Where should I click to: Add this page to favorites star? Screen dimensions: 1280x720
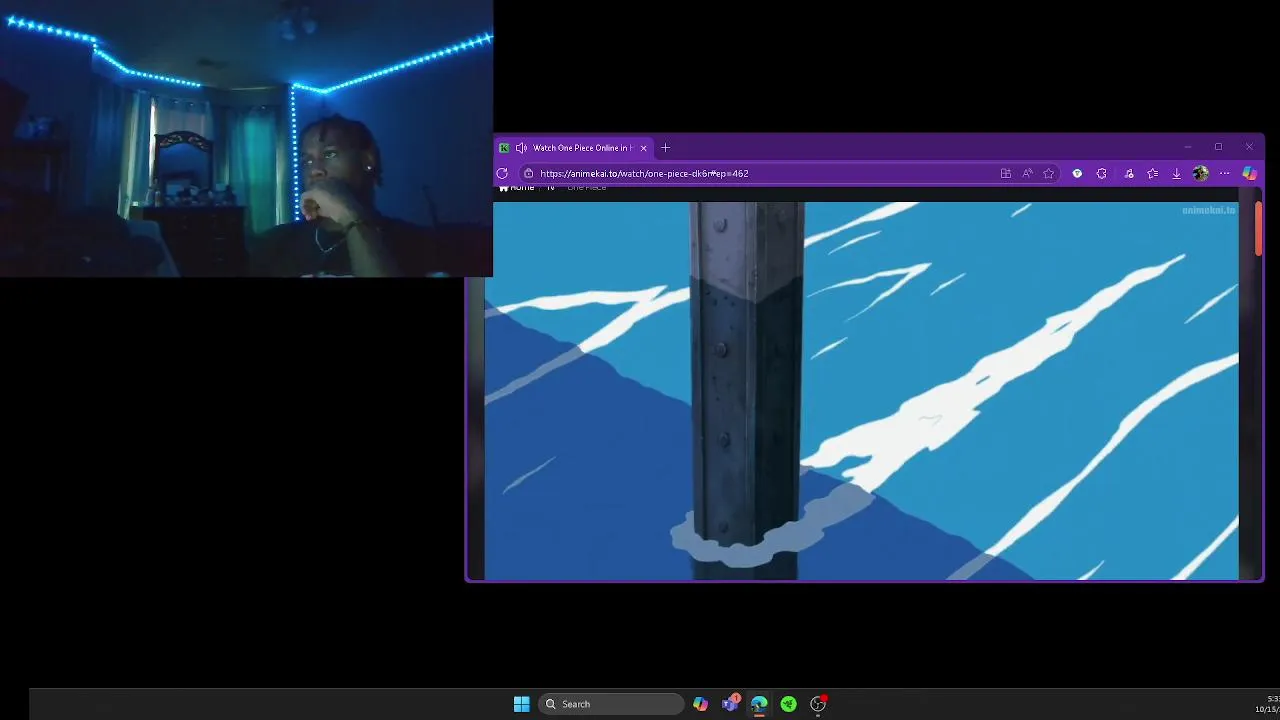1048,173
